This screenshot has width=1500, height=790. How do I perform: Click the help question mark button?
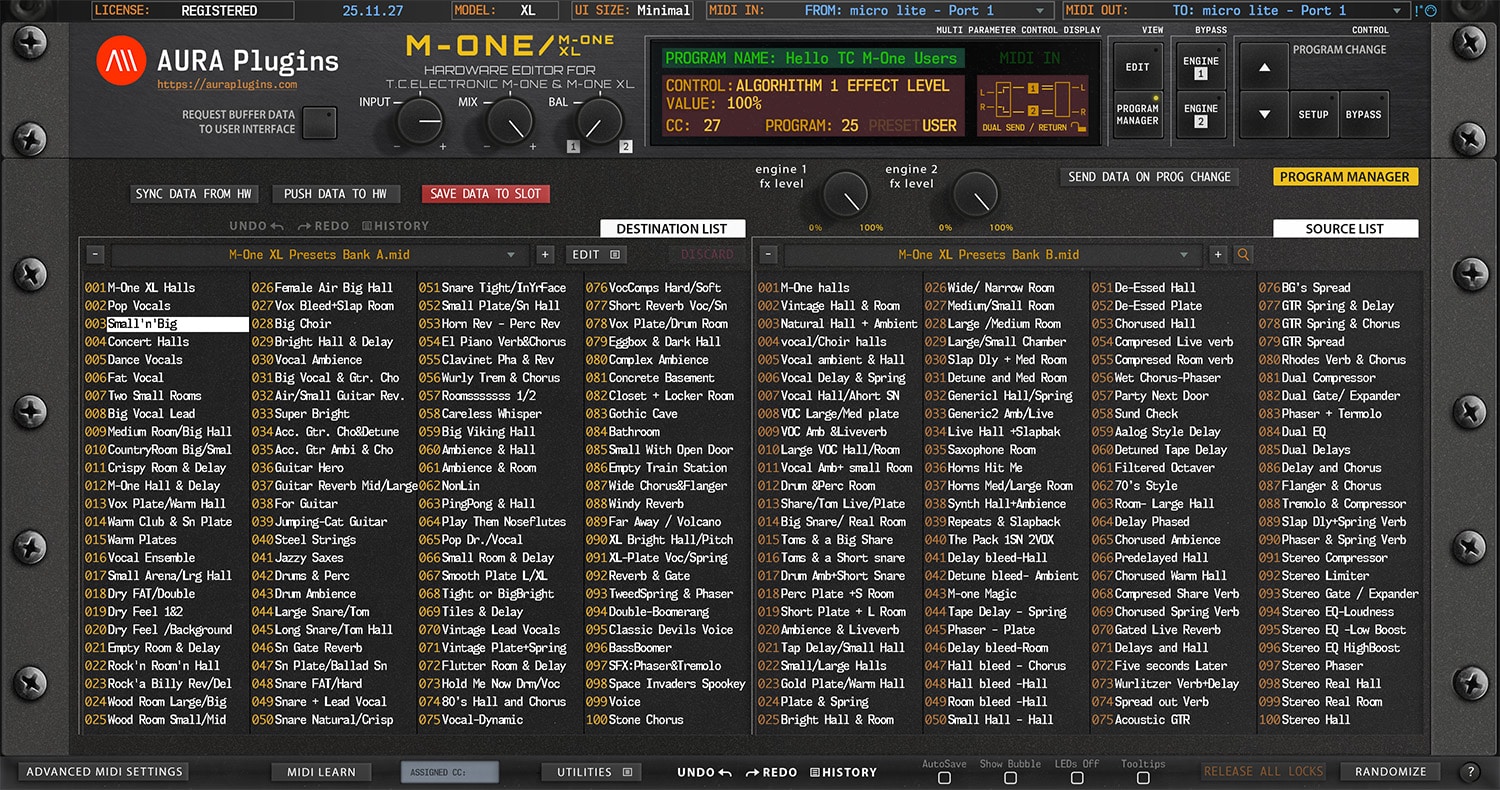coord(1469,772)
